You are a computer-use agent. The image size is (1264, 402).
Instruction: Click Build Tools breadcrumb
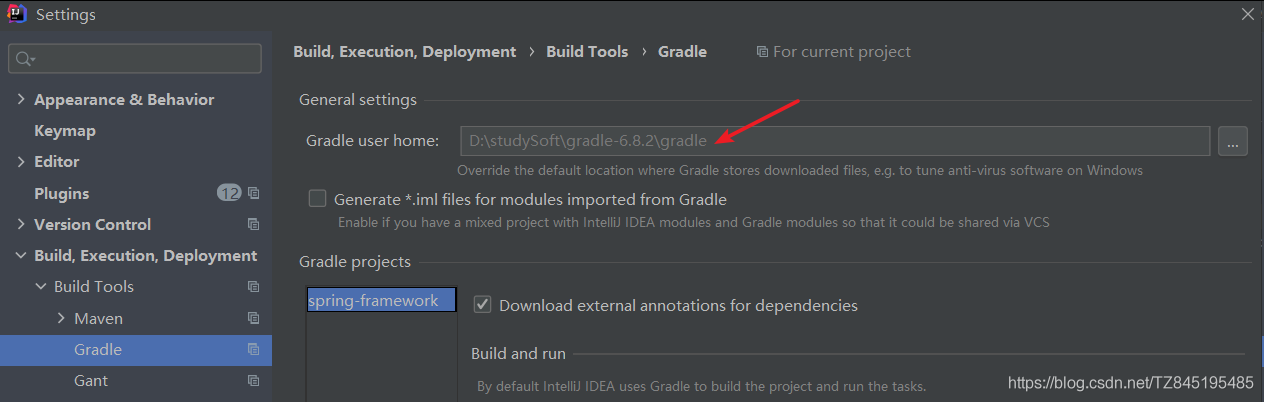pyautogui.click(x=587, y=51)
